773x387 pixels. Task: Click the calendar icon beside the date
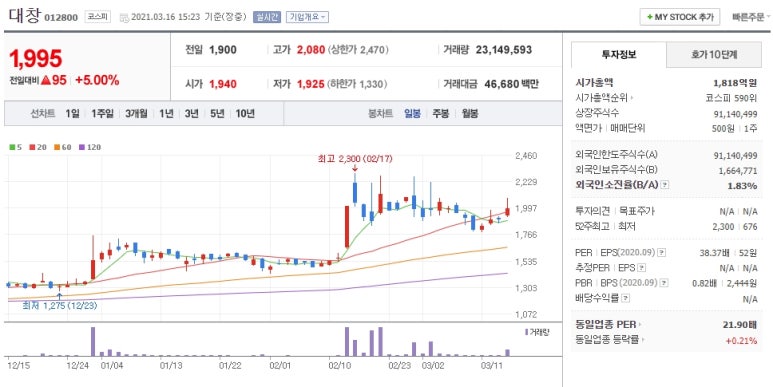click(124, 17)
